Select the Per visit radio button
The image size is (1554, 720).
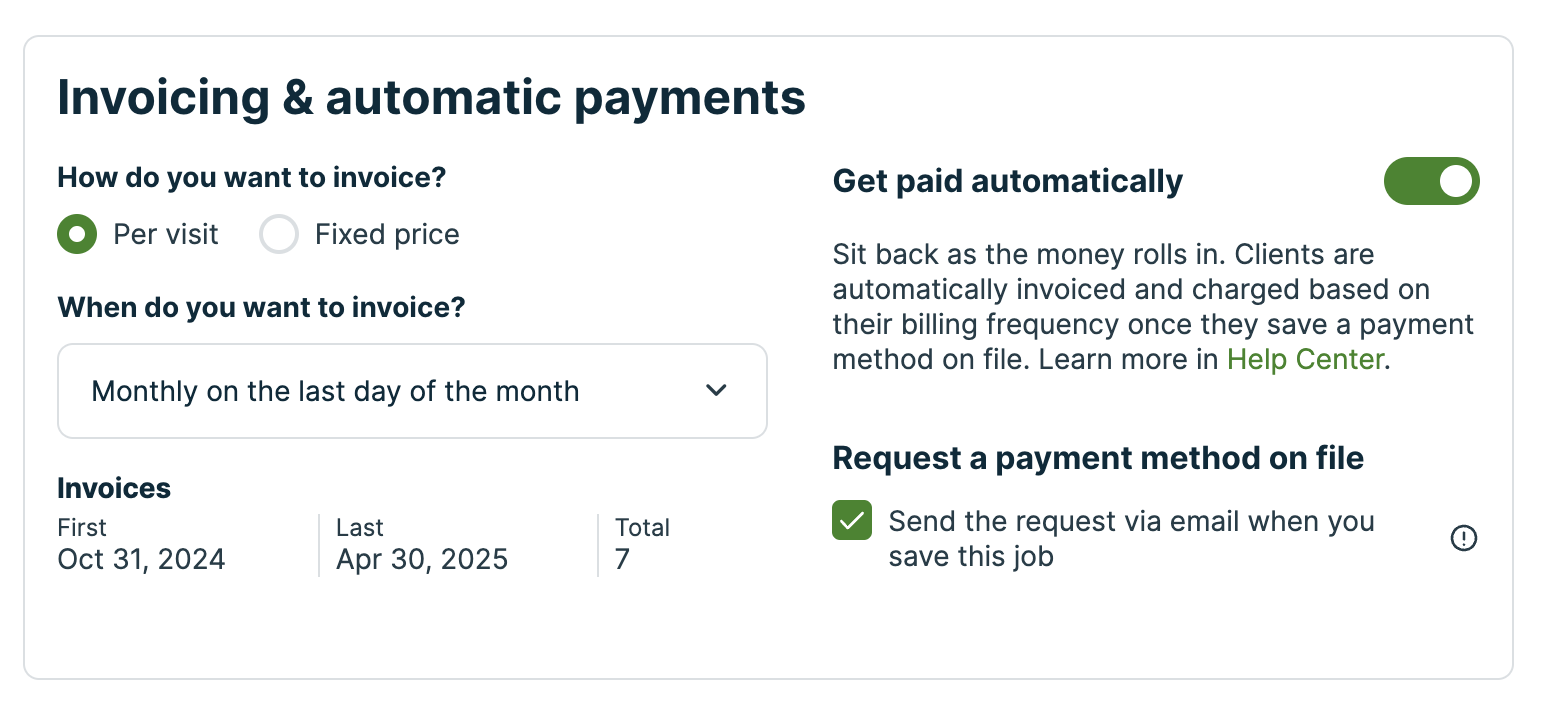point(77,235)
